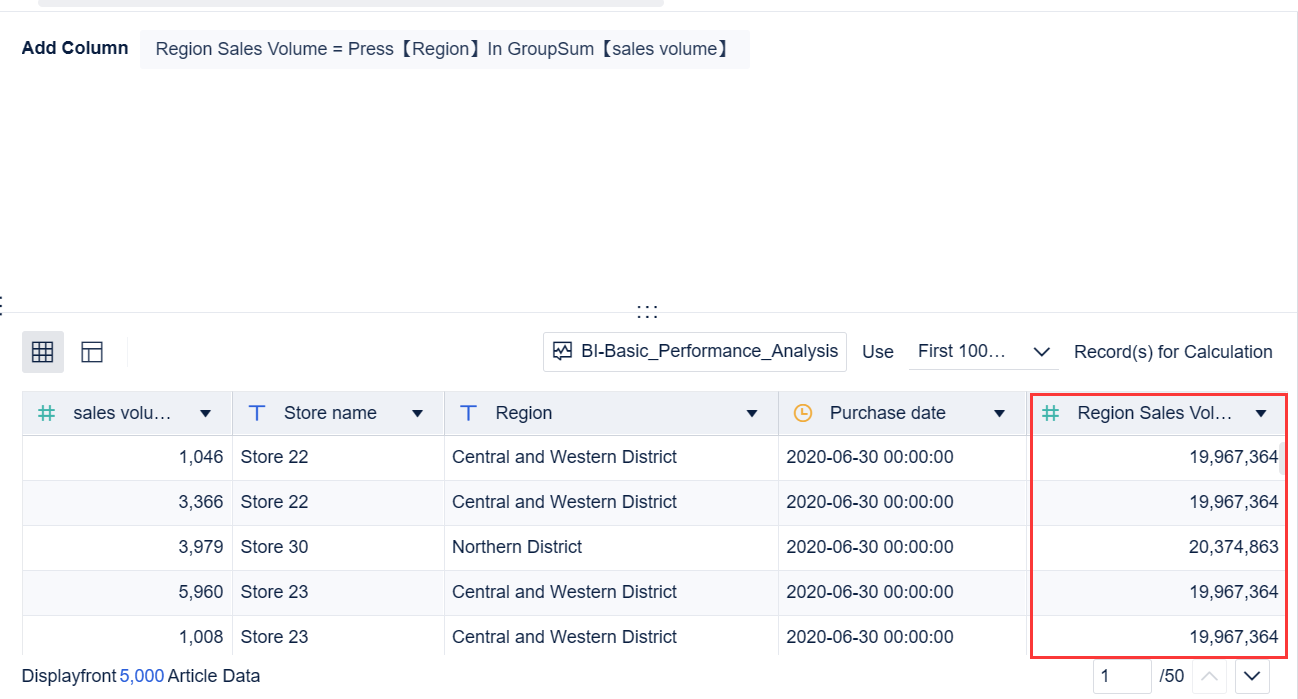The image size is (1298, 699).
Task: Open the First 100 records calculation dropdown
Action: click(x=983, y=351)
